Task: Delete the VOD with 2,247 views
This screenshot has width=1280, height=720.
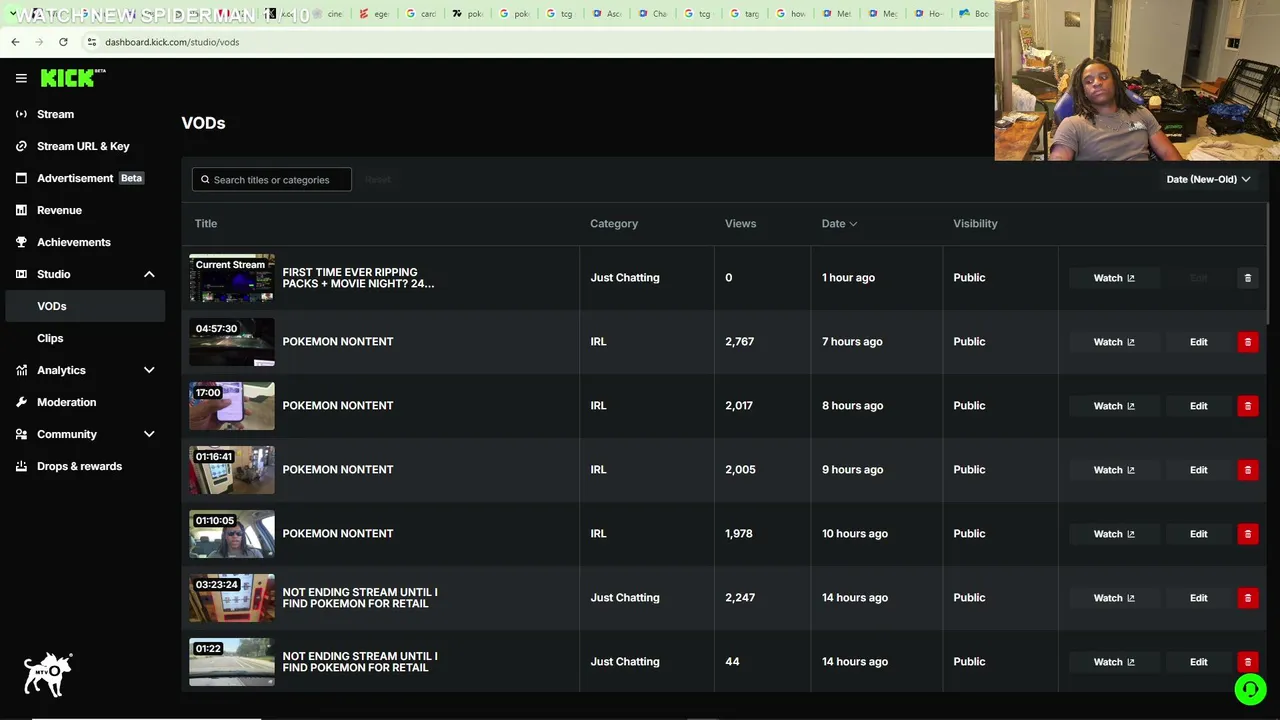Action: [x=1247, y=598]
